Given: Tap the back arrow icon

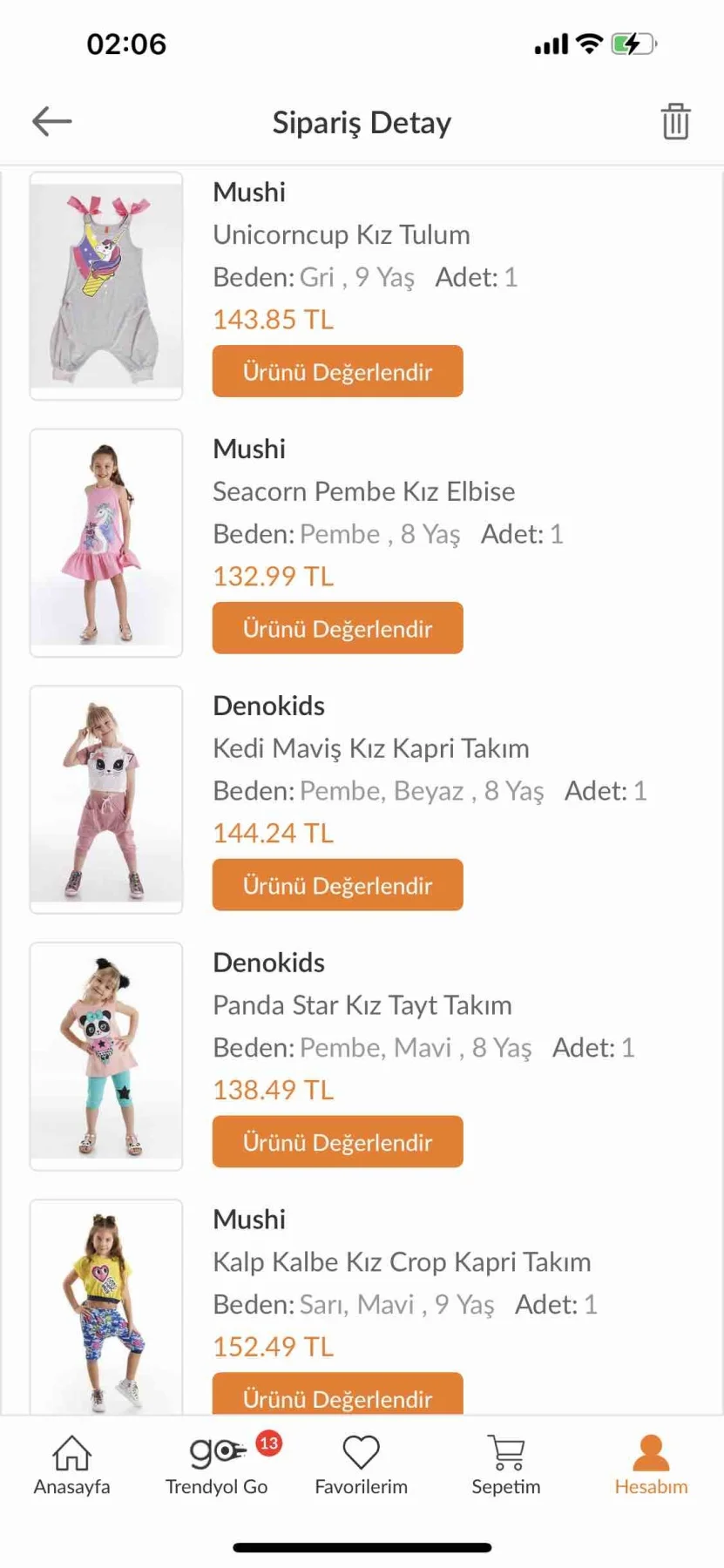Looking at the screenshot, I should [52, 122].
